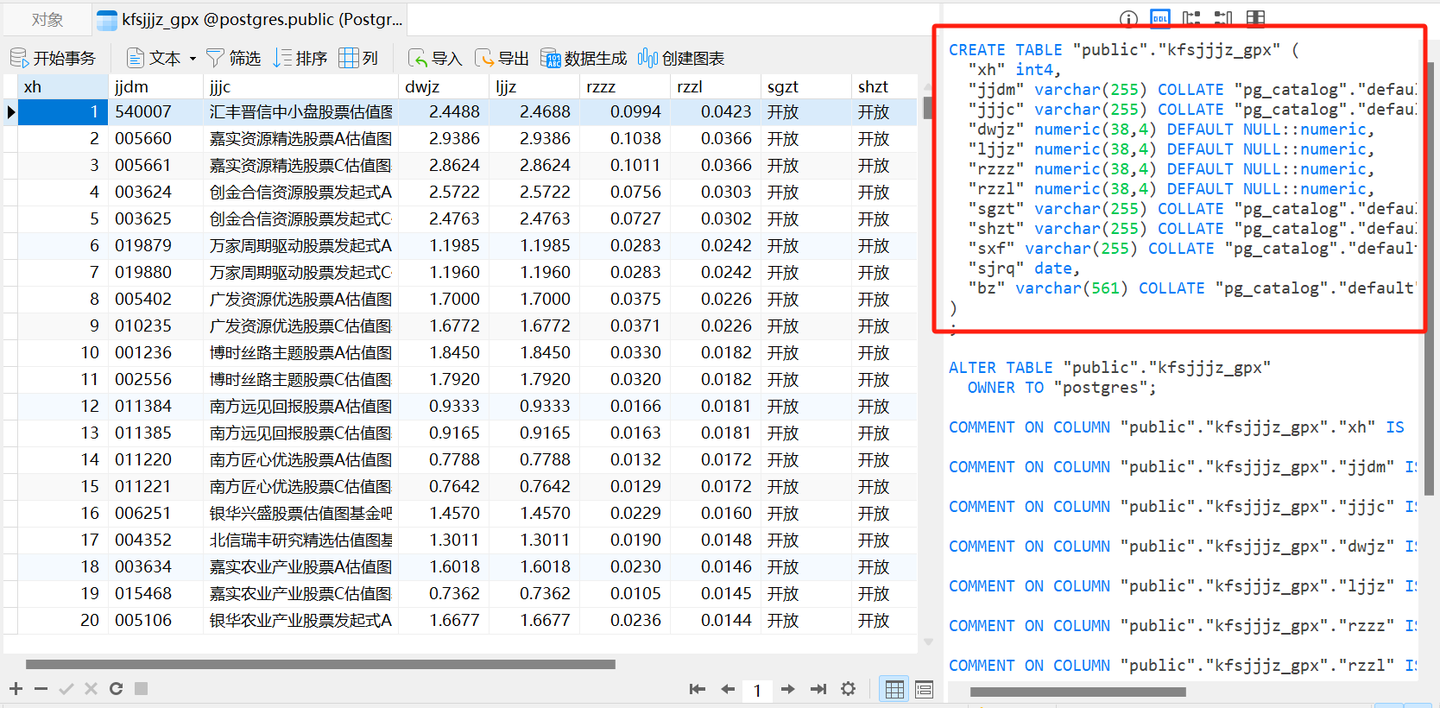1440x708 pixels.
Task: Select the rzzz value 0.1038
Action: (x=625, y=139)
